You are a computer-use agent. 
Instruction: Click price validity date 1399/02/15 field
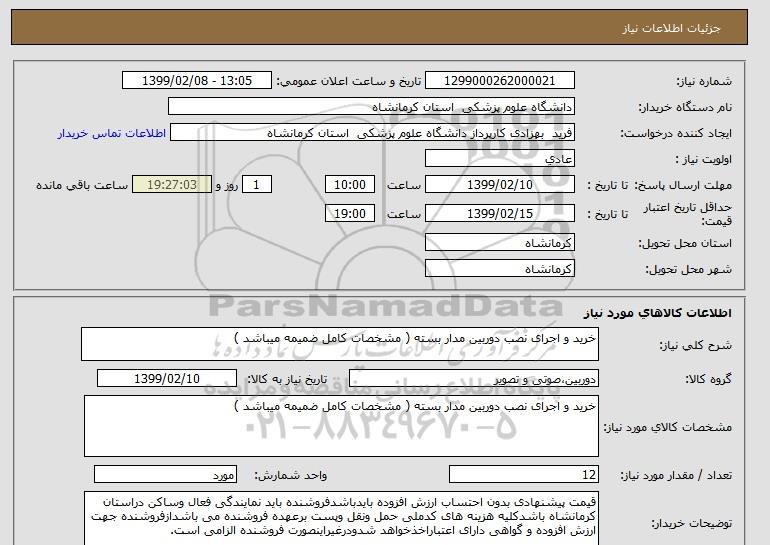[499, 213]
